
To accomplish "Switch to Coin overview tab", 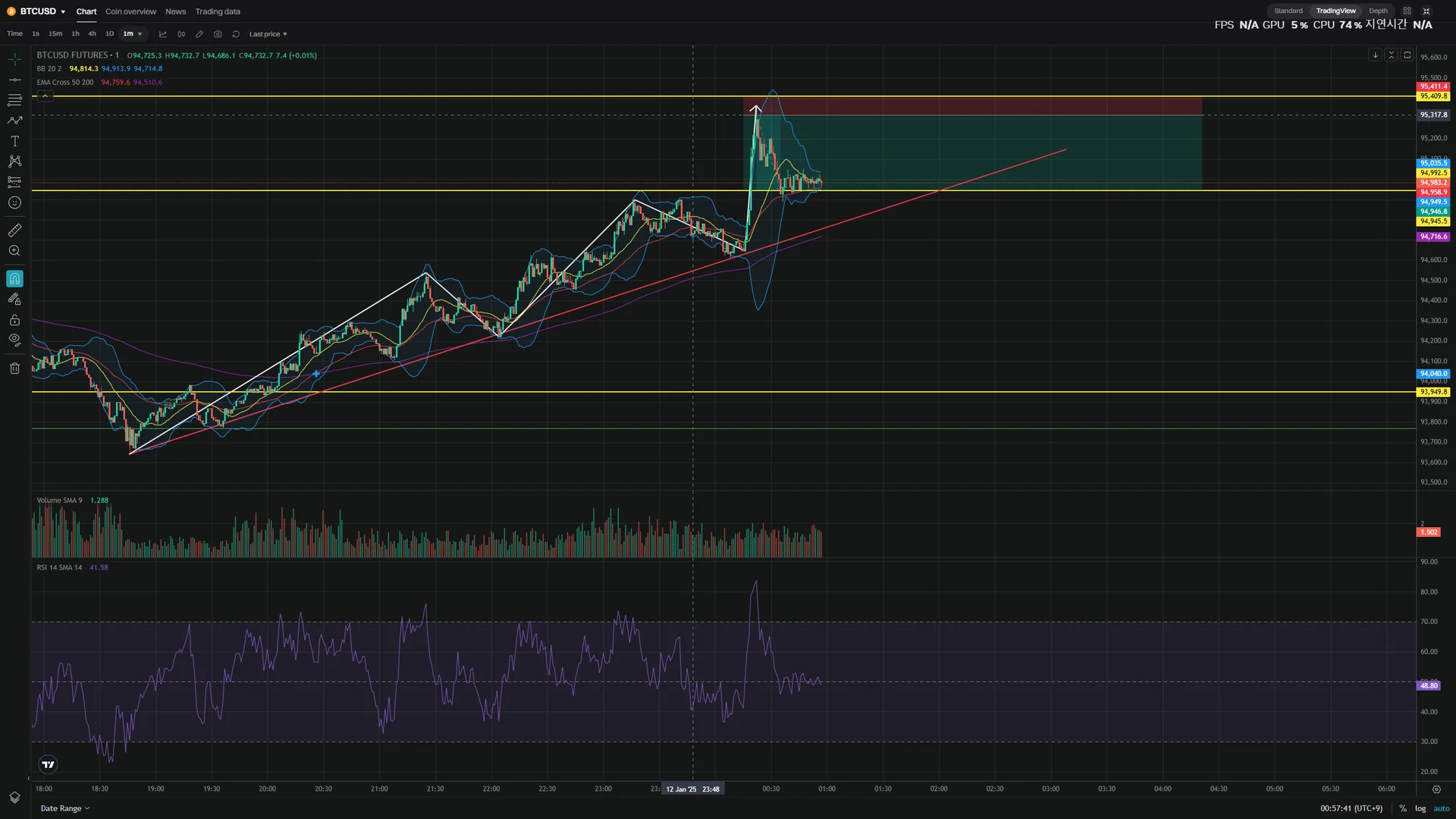I will (x=130, y=11).
